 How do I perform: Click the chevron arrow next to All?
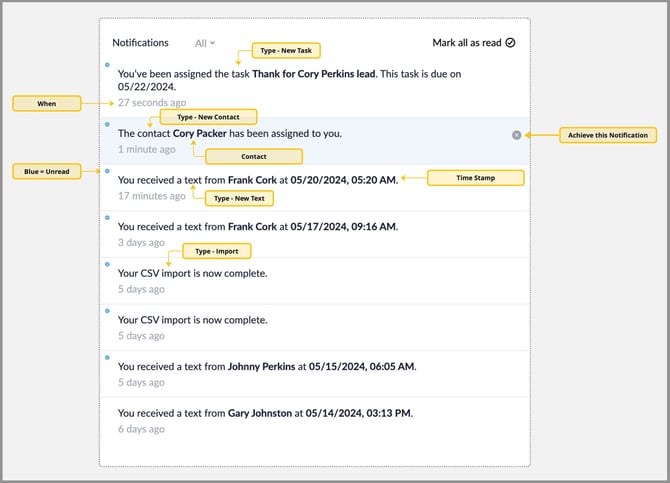point(212,43)
